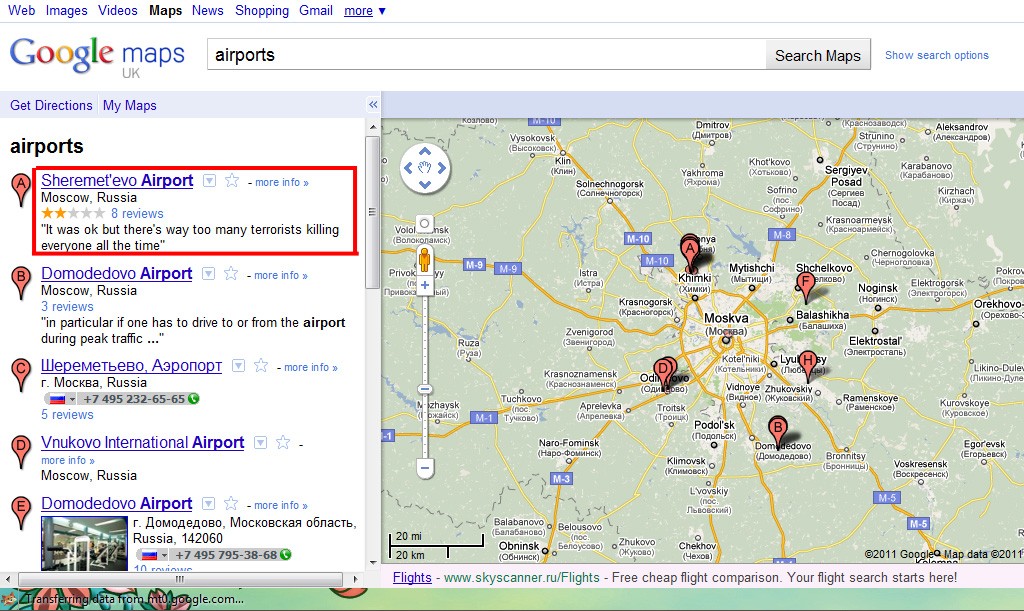Pan map right with arrow
This screenshot has height=611, width=1024.
pyautogui.click(x=441, y=168)
